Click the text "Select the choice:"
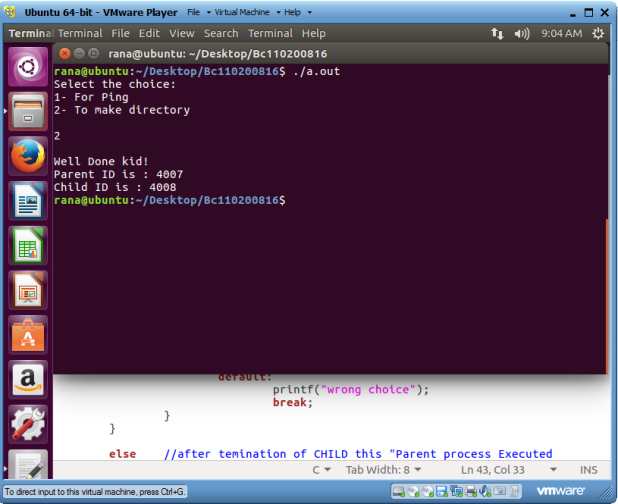This screenshot has height=504, width=618. (x=115, y=84)
